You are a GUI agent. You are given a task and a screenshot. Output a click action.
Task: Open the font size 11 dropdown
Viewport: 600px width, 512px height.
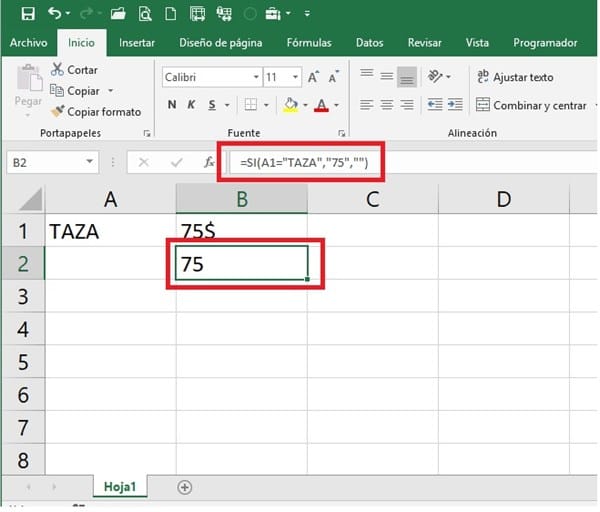coord(281,77)
